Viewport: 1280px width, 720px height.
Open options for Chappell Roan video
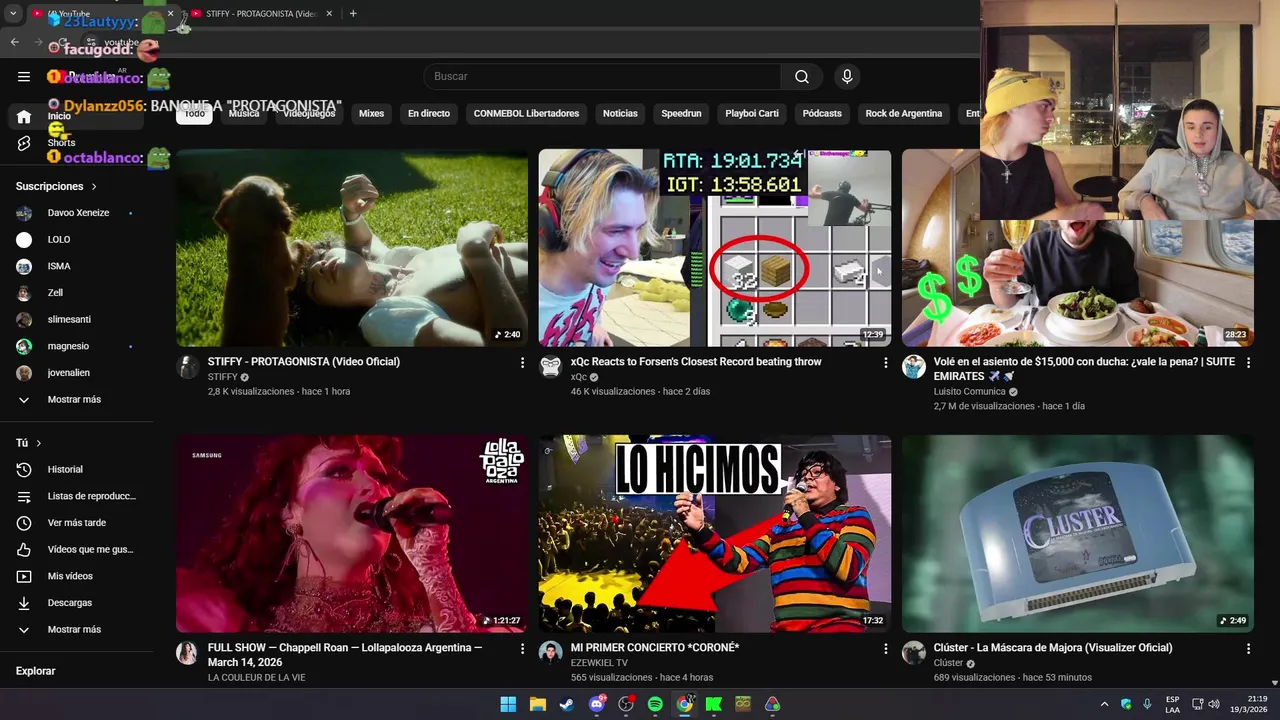point(522,649)
